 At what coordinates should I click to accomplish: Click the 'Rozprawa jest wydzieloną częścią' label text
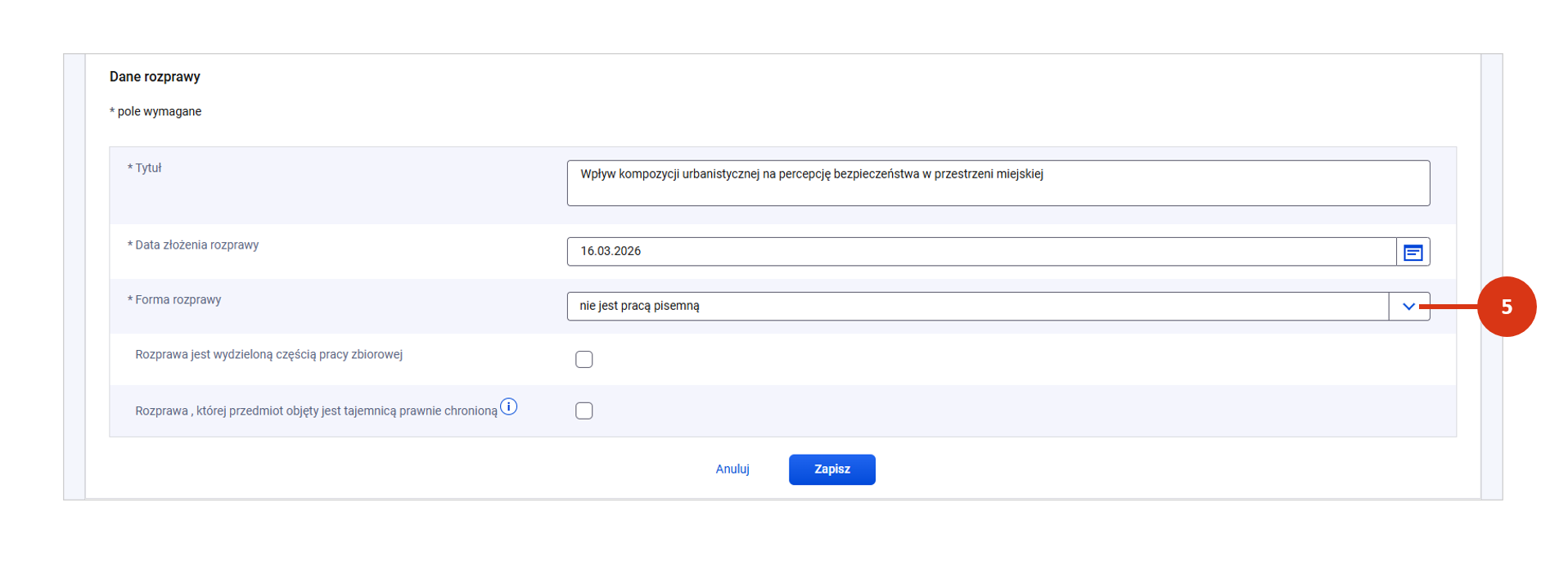tap(268, 355)
